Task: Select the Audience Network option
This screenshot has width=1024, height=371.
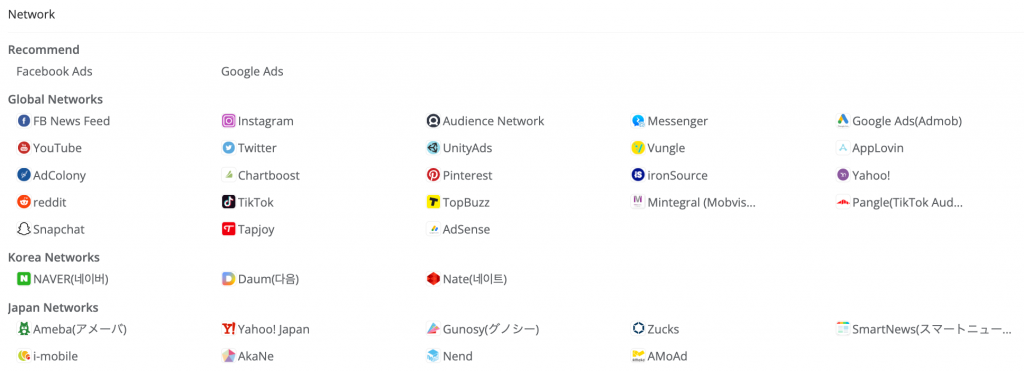Action: [x=485, y=121]
